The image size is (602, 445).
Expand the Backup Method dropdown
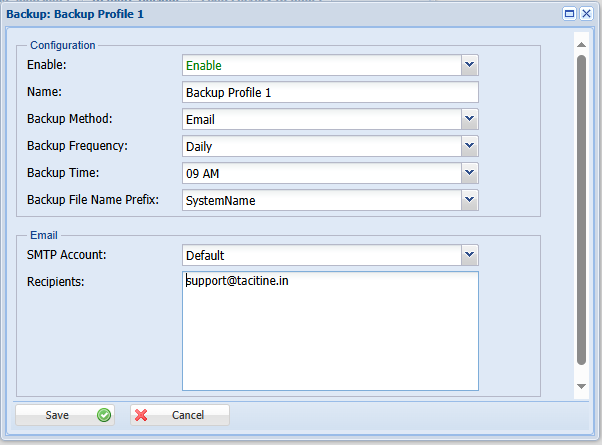(470, 119)
